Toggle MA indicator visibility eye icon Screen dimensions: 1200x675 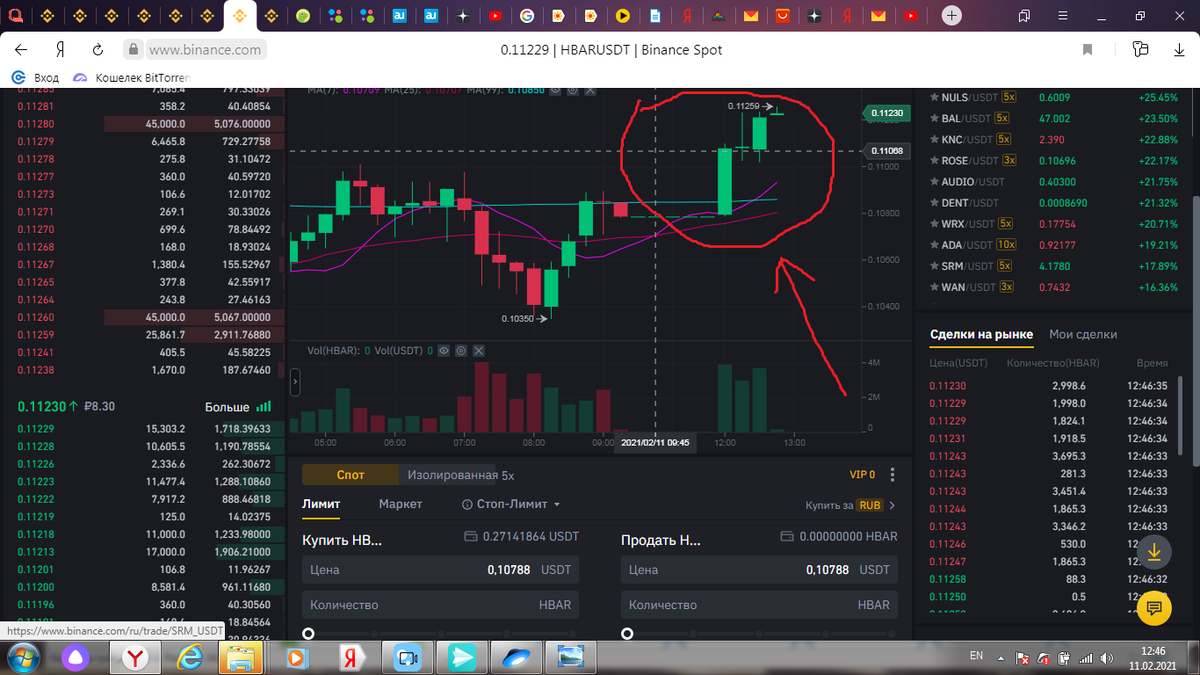[556, 90]
